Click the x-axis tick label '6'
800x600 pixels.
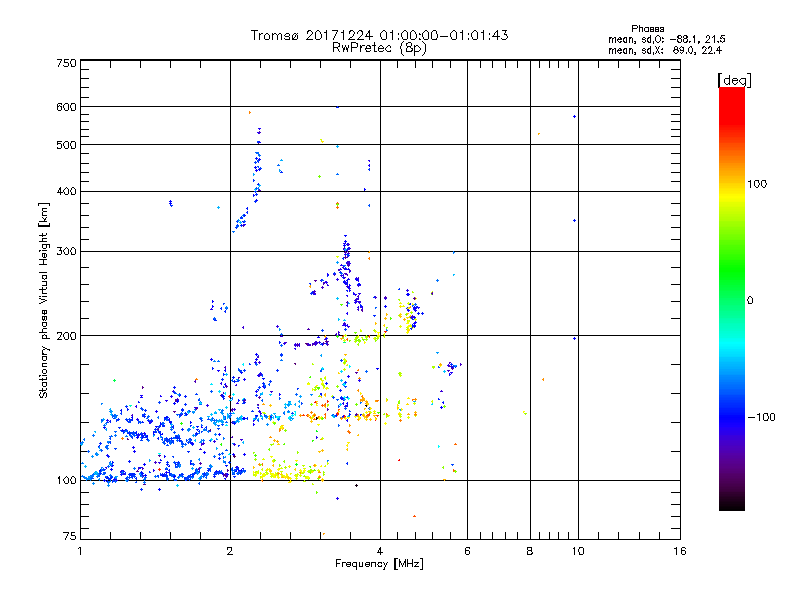[467, 551]
